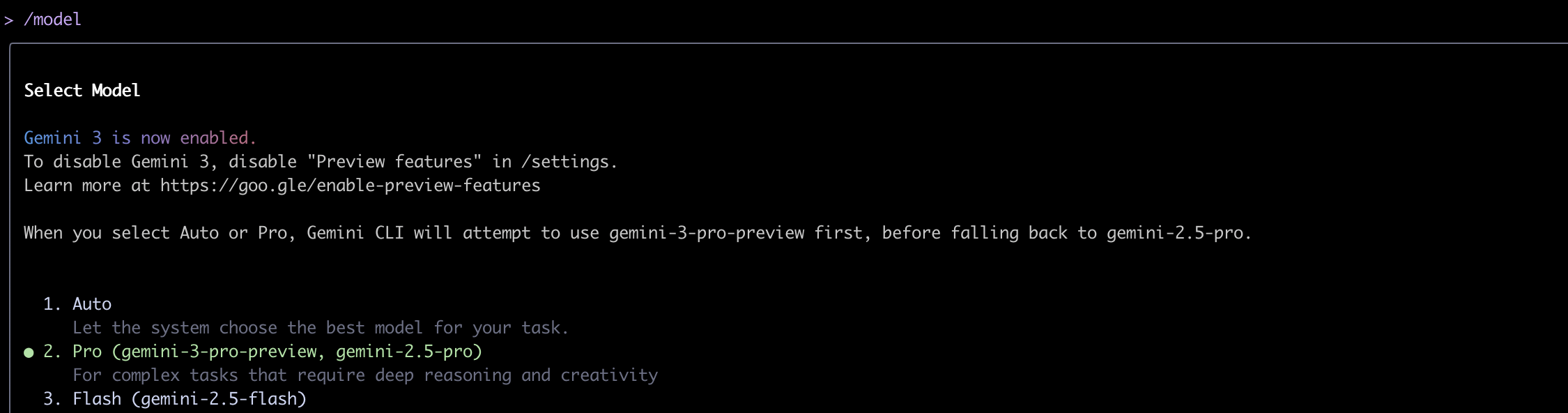The height and width of the screenshot is (413, 1568).
Task: Click Auto's description about best model
Action: pos(321,328)
